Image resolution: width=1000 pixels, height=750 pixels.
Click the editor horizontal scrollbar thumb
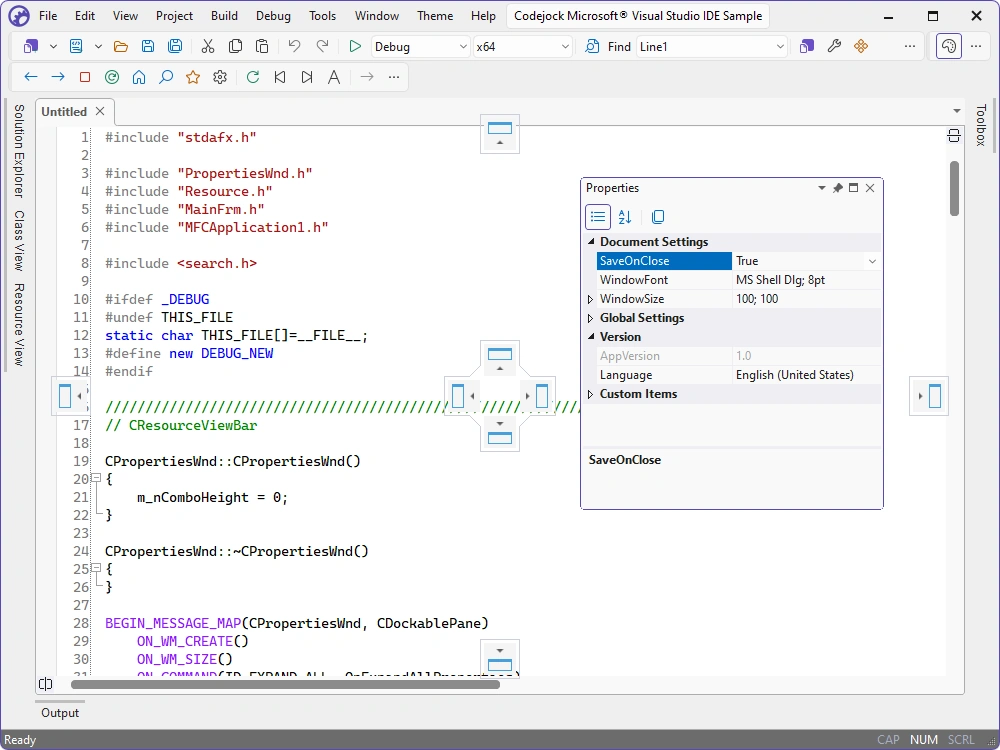pyautogui.click(x=286, y=684)
